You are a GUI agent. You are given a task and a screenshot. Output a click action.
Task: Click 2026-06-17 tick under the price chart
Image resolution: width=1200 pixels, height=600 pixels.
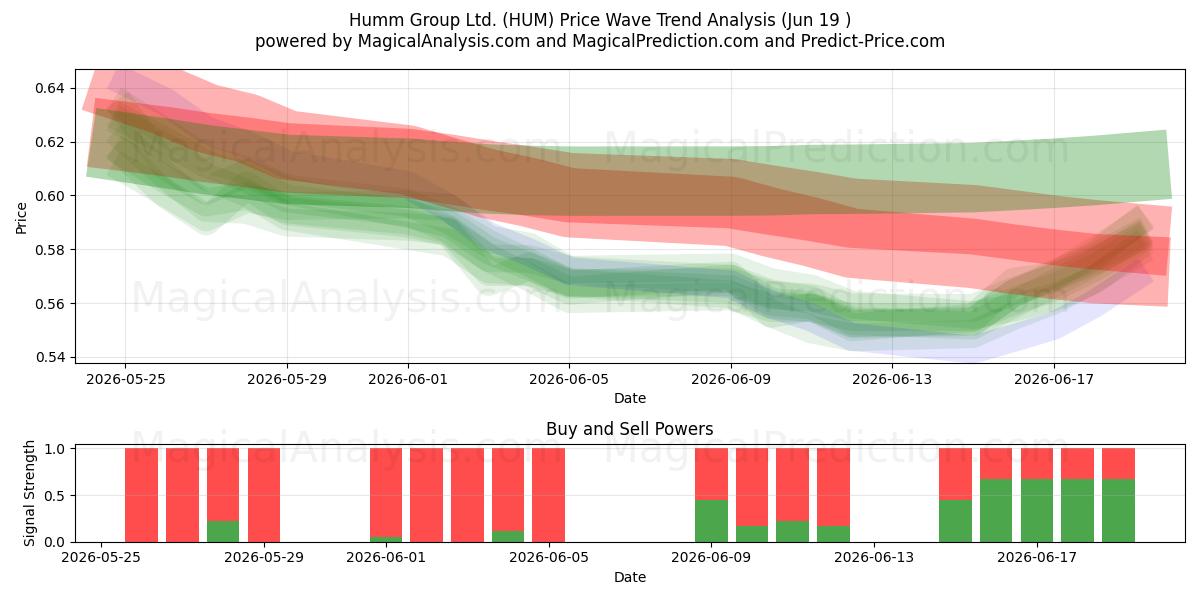pos(1054,379)
